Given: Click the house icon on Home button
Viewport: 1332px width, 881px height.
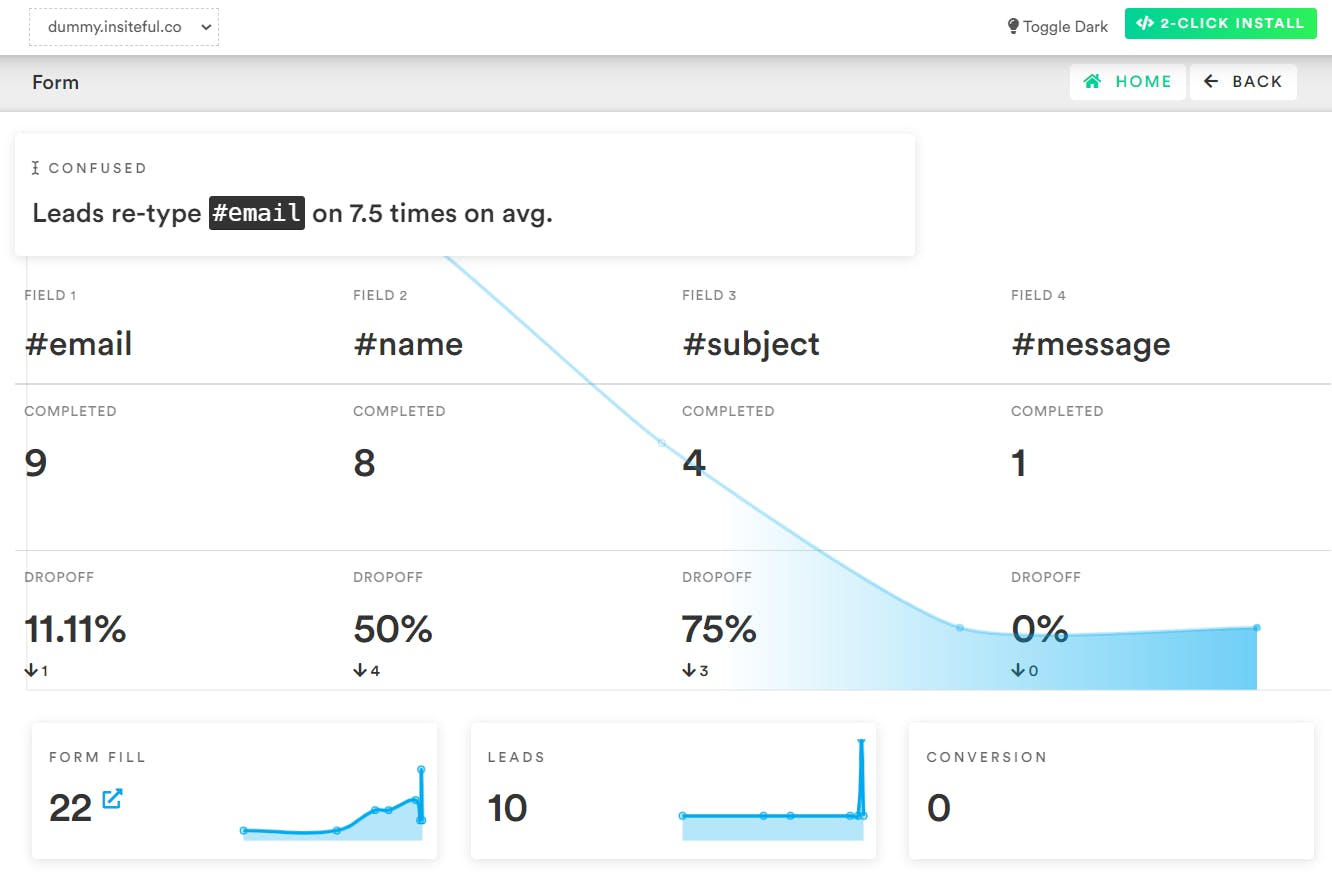Looking at the screenshot, I should point(1093,82).
